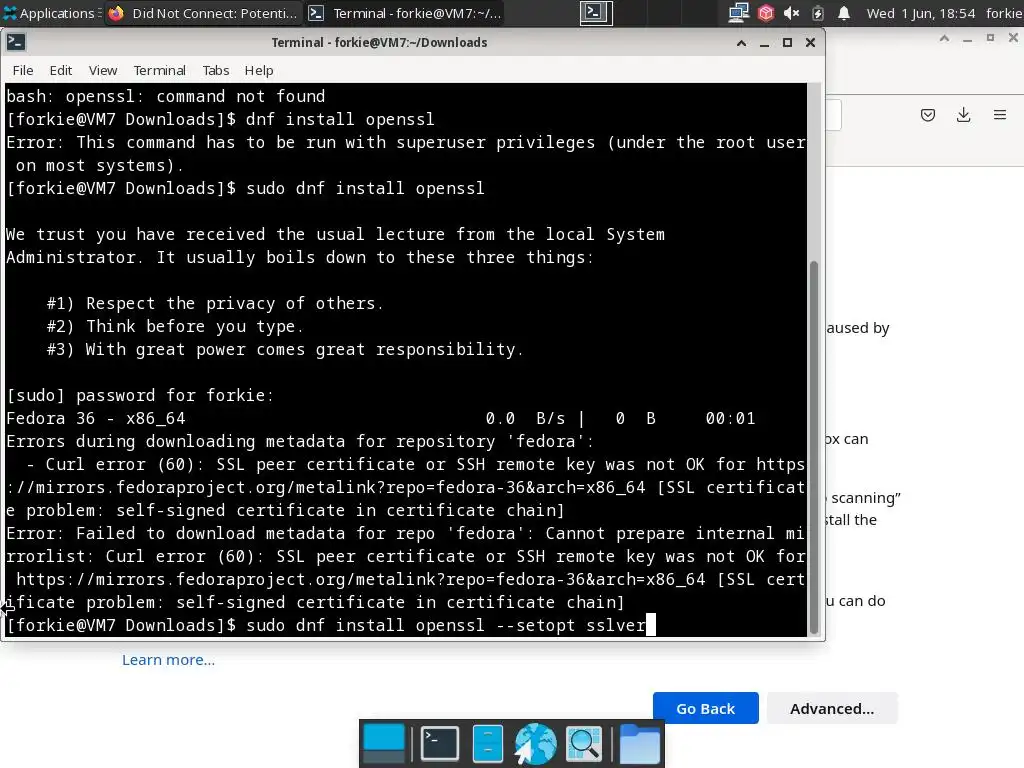The width and height of the screenshot is (1024, 768).
Task: Open Firefox hamburger application menu
Action: point(1000,116)
